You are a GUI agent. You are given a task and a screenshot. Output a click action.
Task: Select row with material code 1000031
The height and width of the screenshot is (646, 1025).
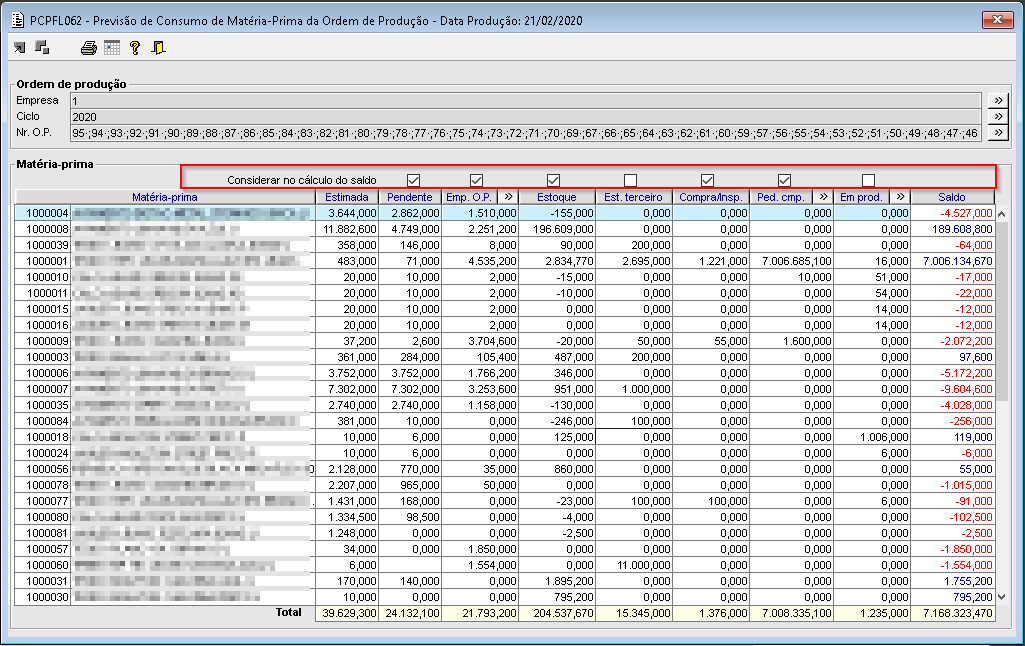coord(505,581)
